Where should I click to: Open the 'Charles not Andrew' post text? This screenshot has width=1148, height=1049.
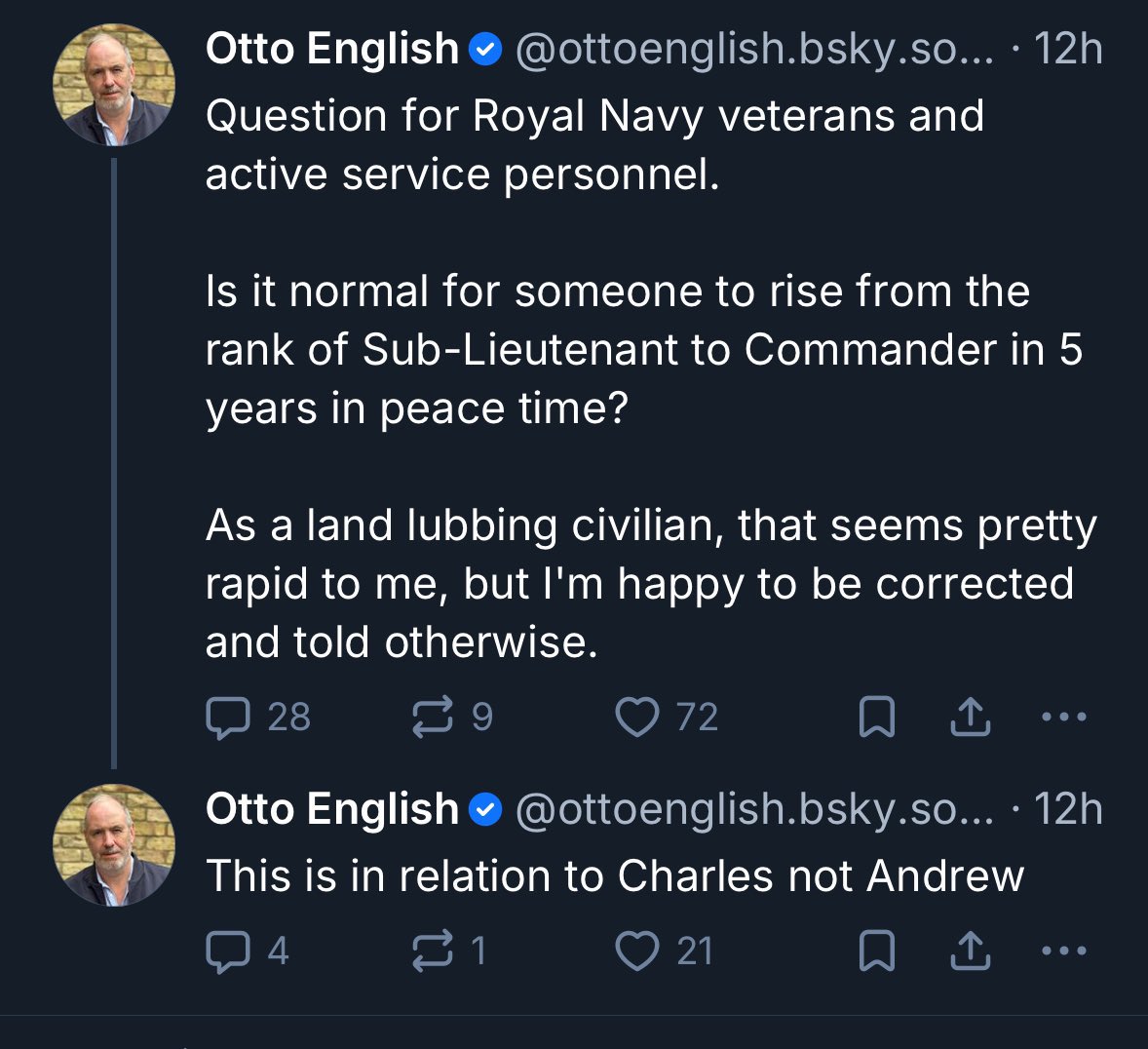click(x=614, y=875)
